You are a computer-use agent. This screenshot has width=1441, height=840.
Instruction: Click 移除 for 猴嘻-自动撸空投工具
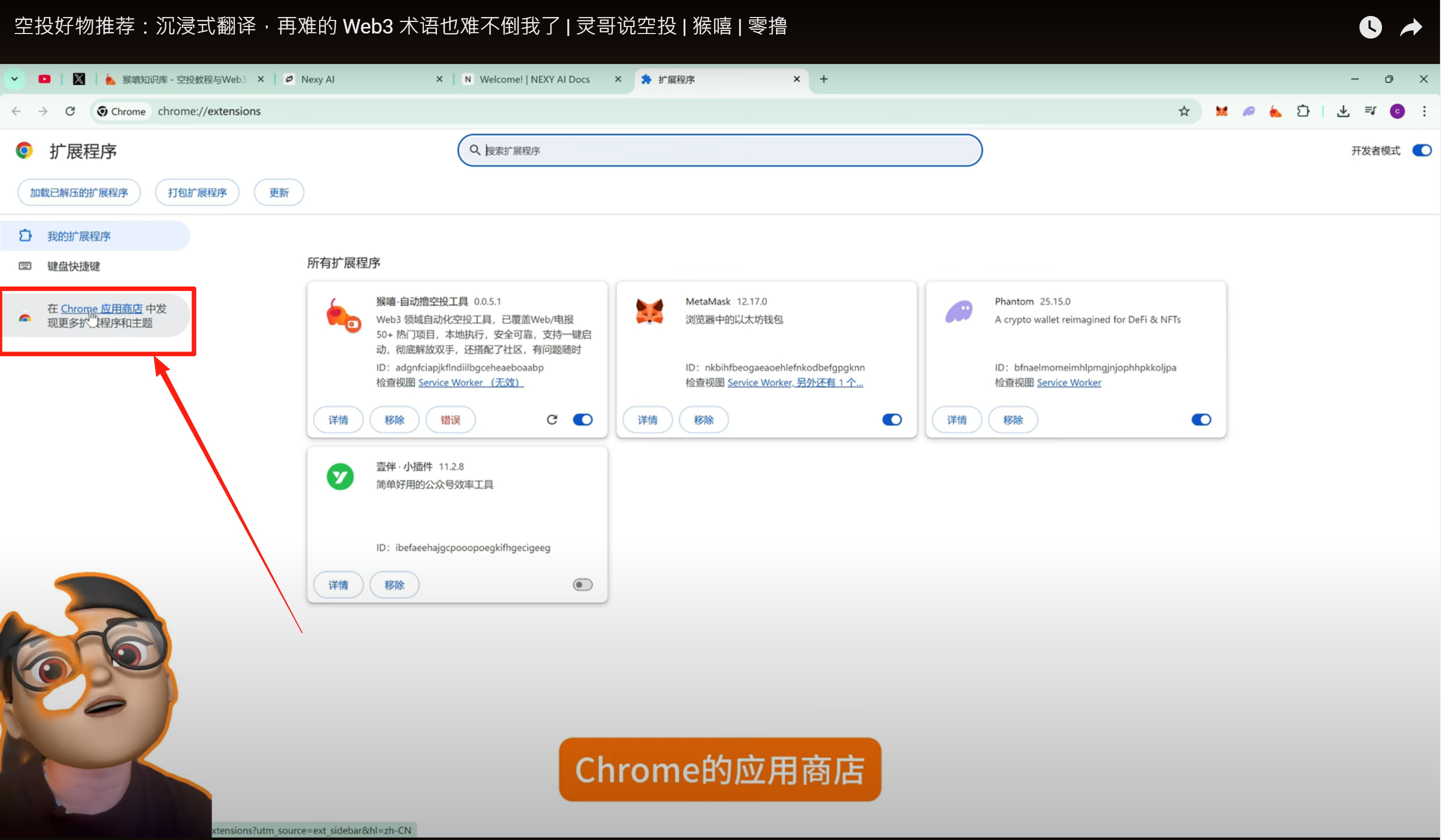click(x=394, y=419)
